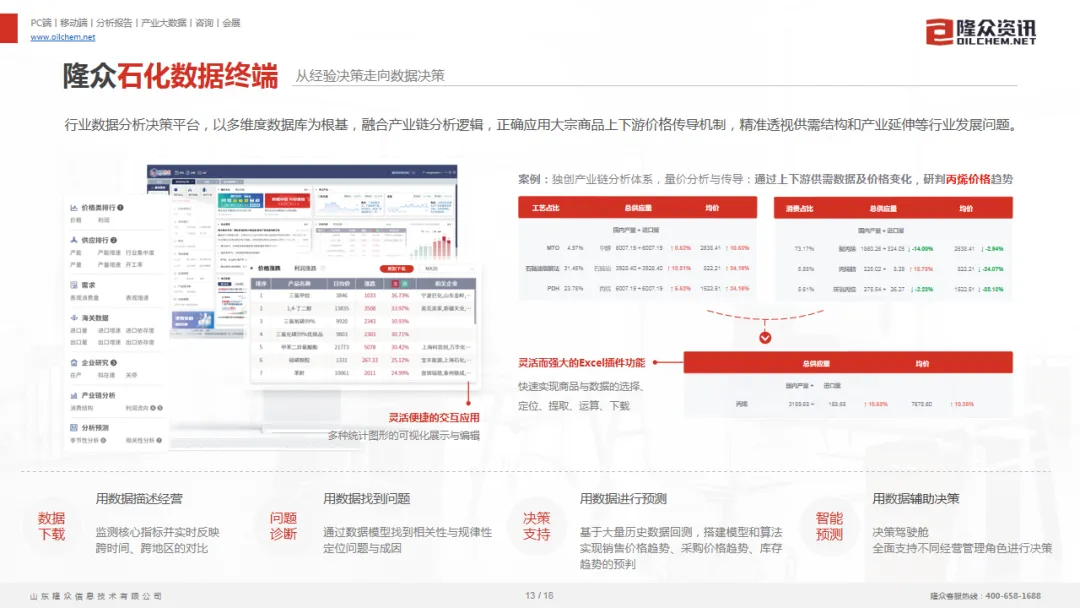Click the 相关企业 column header

coord(446,284)
